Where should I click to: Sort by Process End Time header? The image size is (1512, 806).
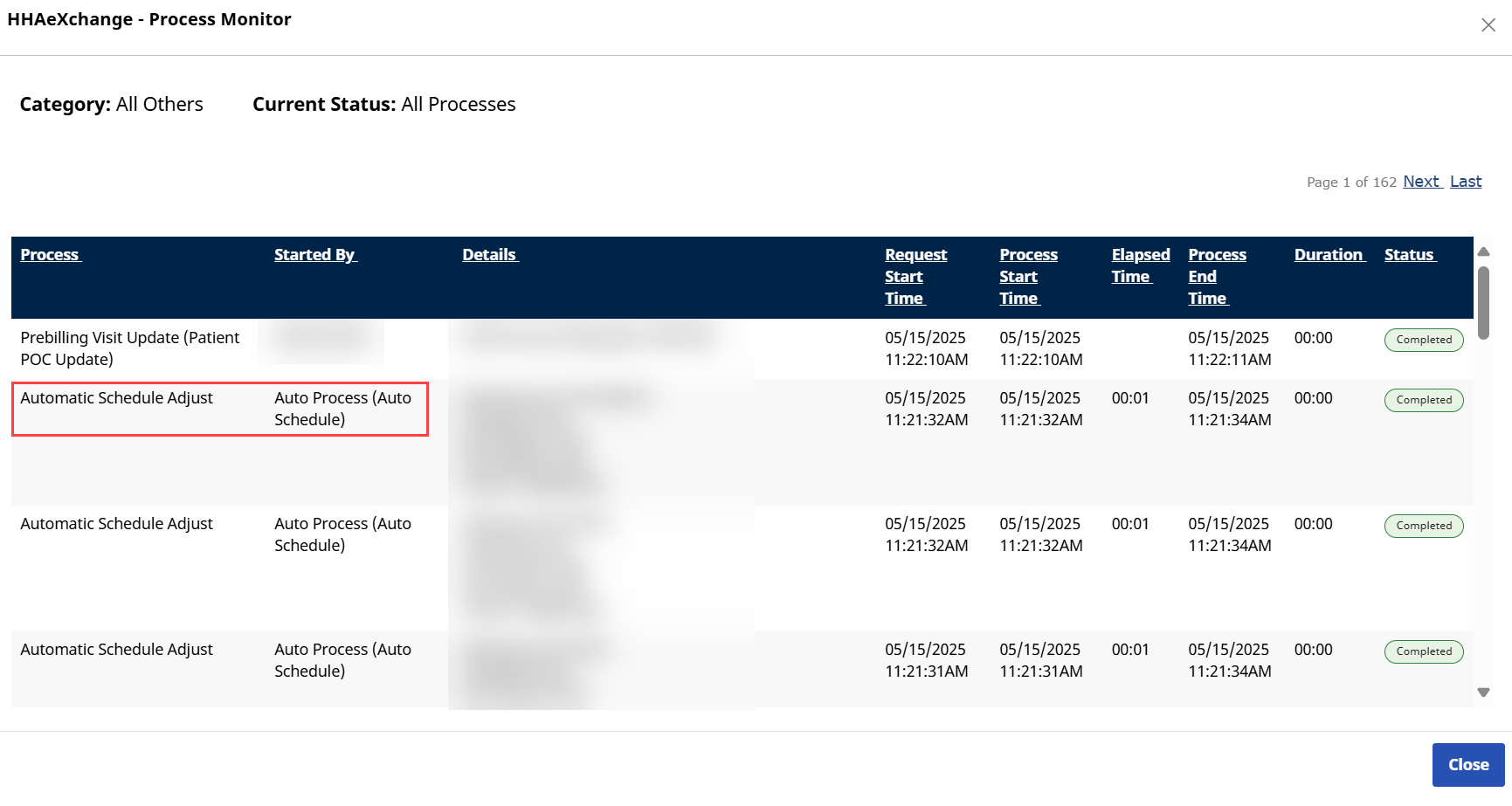pos(1216,276)
